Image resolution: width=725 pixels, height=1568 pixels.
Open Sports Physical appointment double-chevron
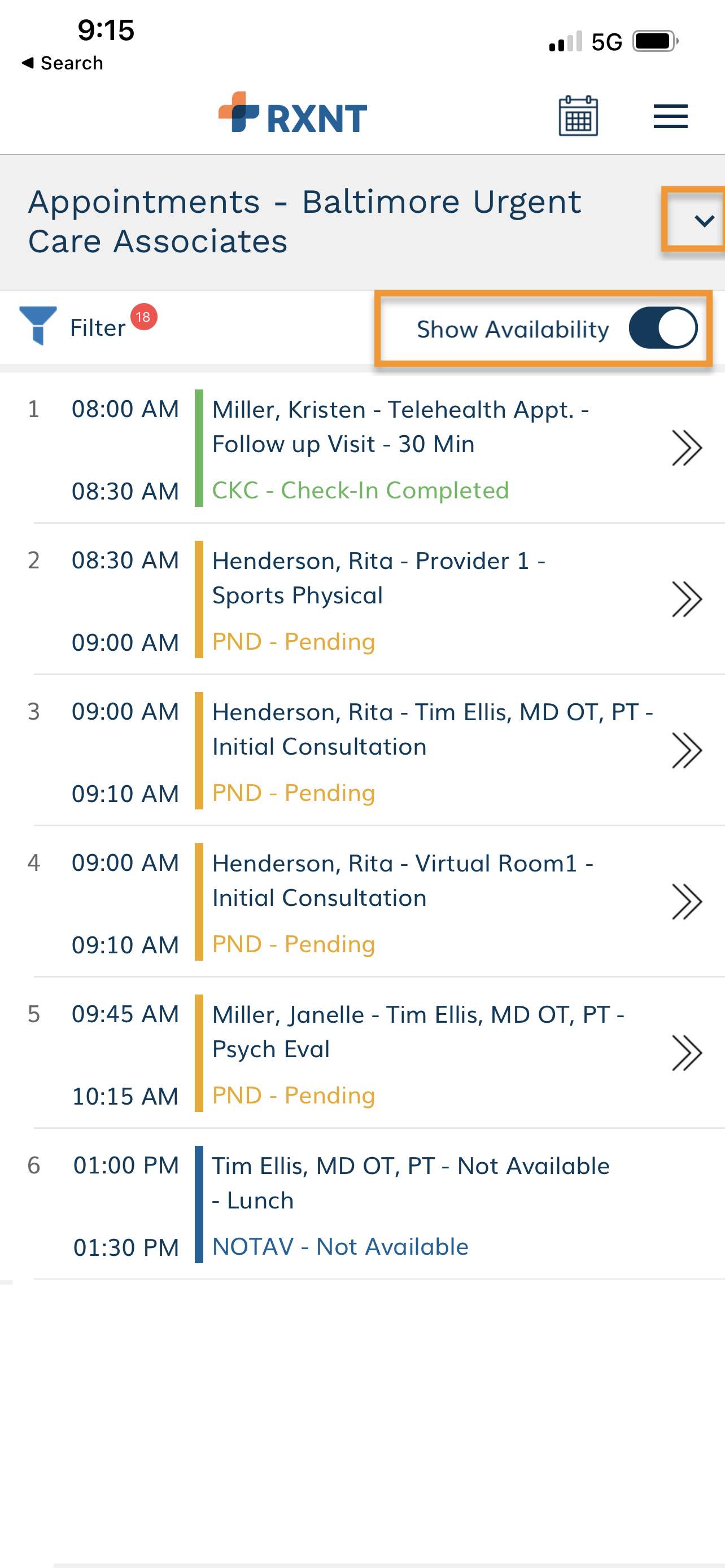tap(687, 599)
